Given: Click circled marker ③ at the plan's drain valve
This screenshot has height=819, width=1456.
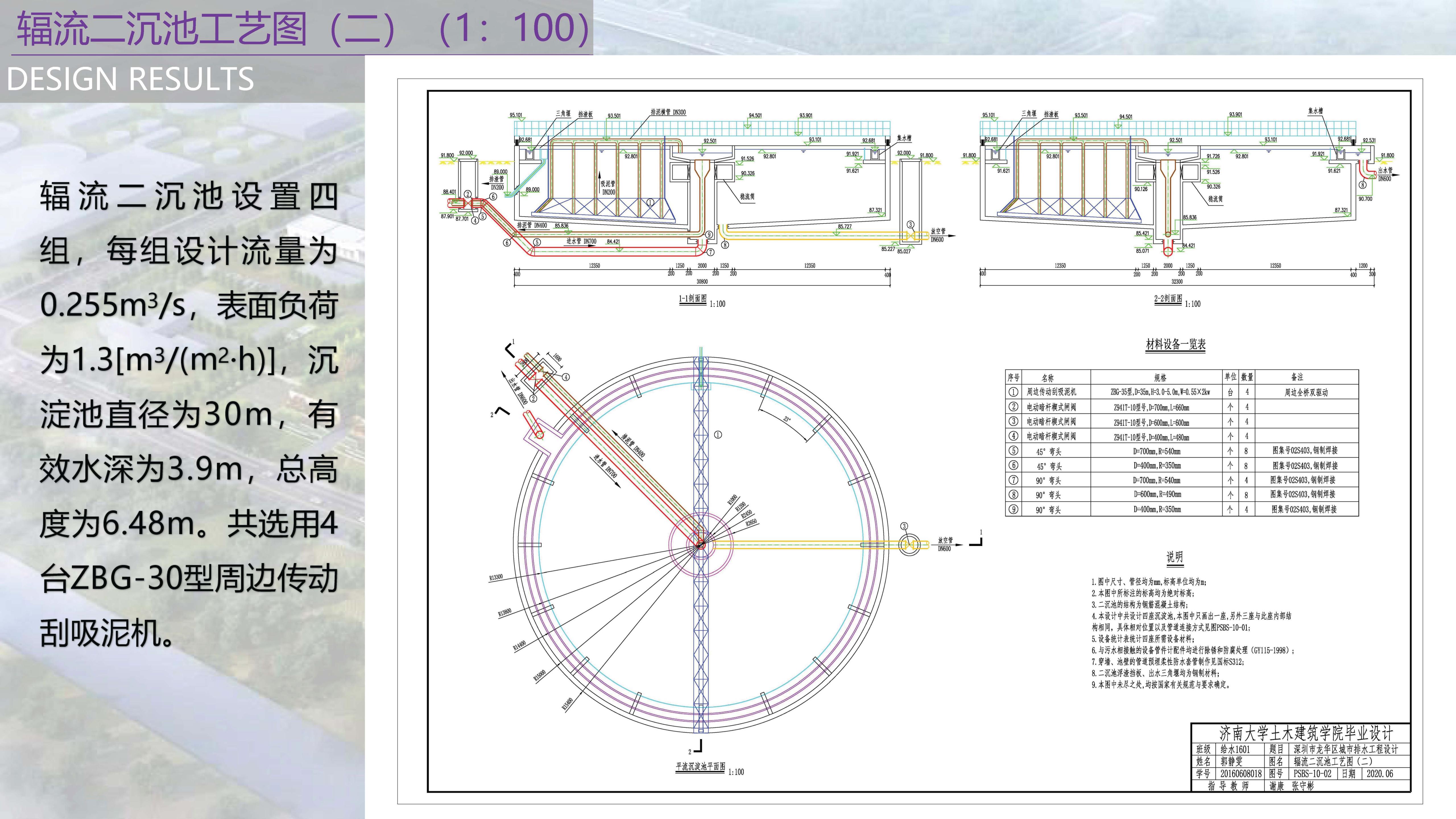Looking at the screenshot, I should tap(904, 526).
